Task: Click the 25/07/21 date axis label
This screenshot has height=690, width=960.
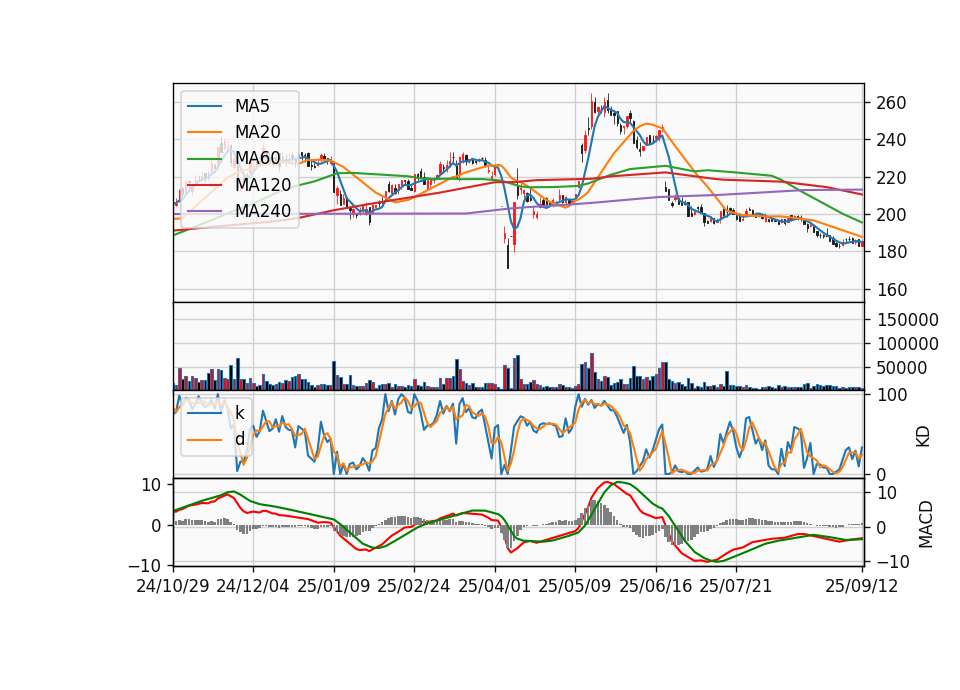Action: click(735, 586)
